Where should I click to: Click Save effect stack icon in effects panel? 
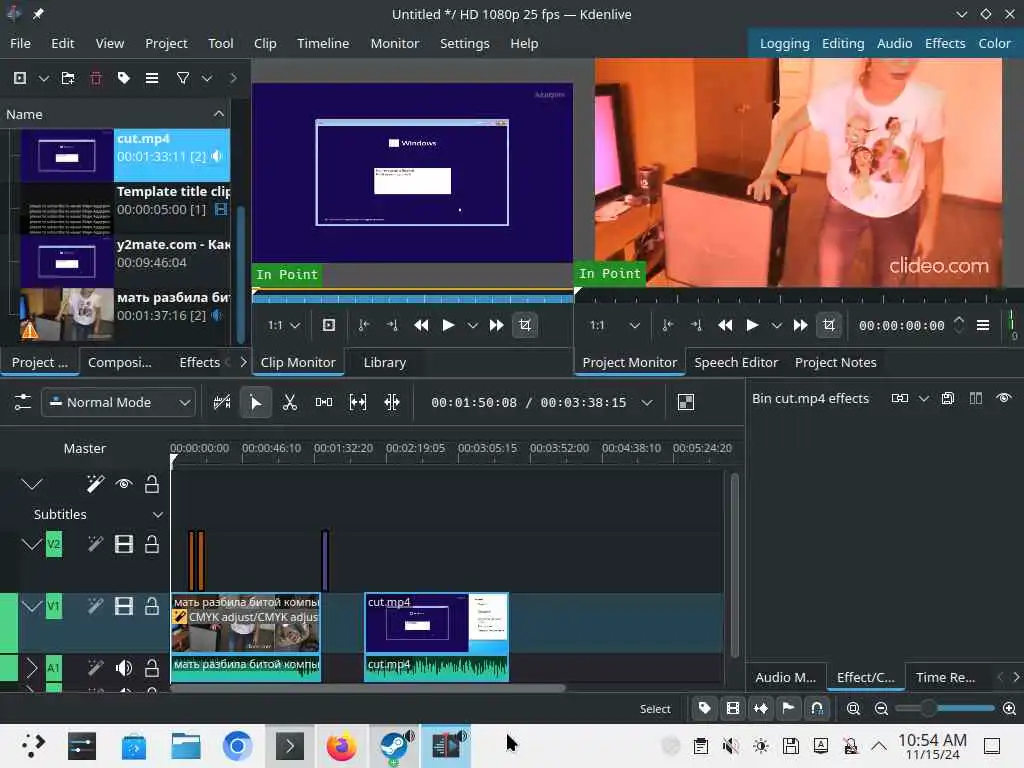click(948, 398)
